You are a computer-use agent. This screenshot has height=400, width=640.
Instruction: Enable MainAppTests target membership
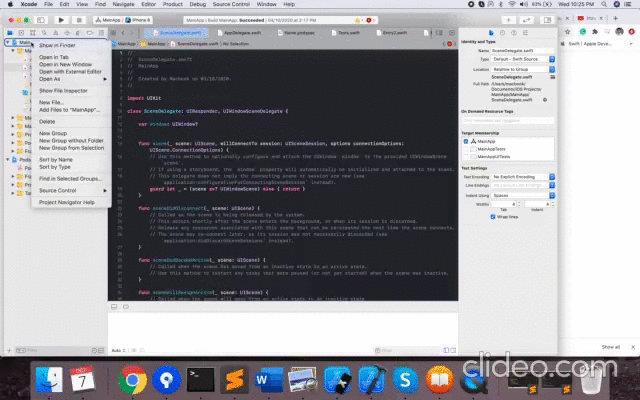pyautogui.click(x=466, y=149)
